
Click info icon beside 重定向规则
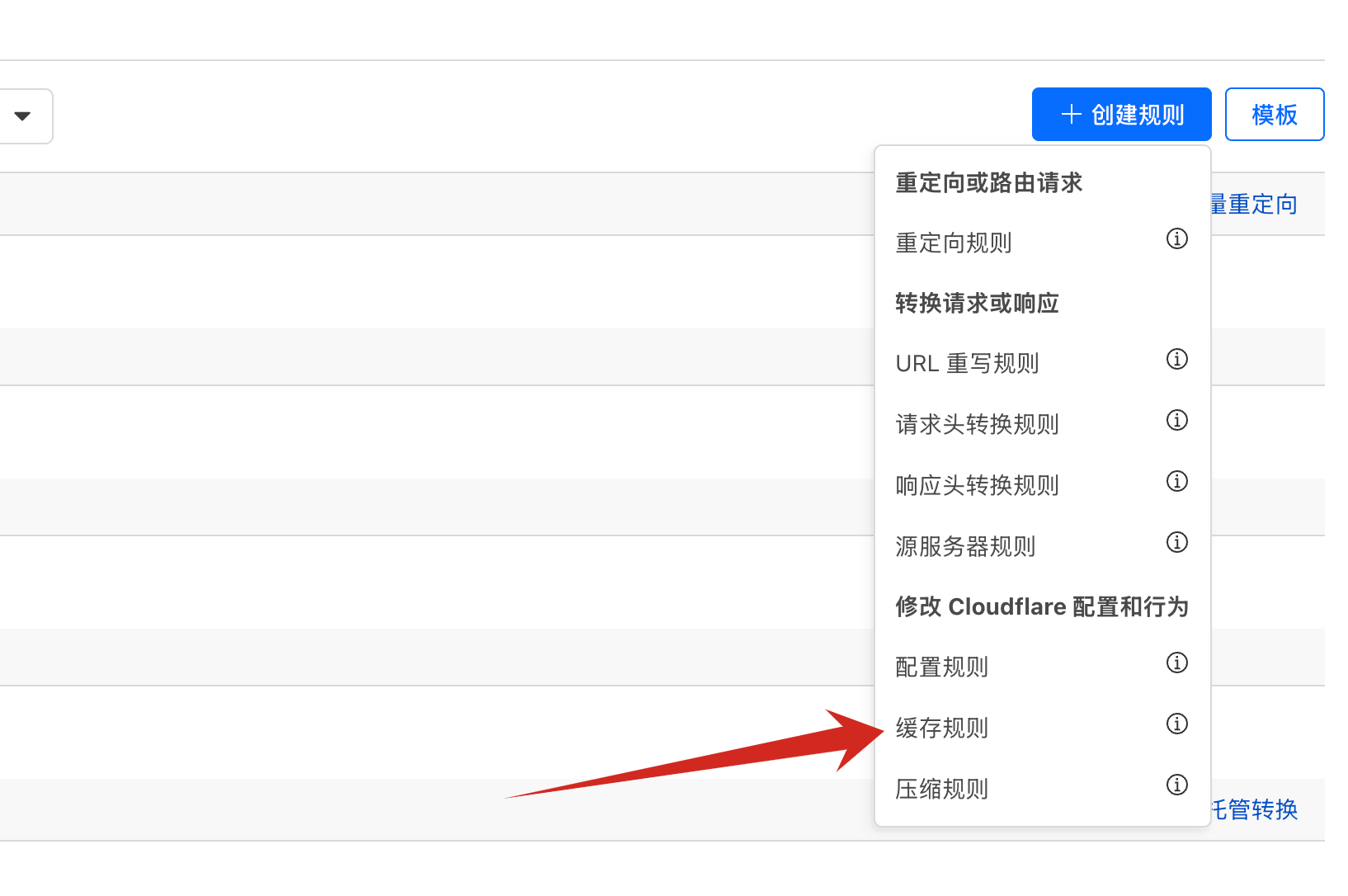pos(1176,239)
